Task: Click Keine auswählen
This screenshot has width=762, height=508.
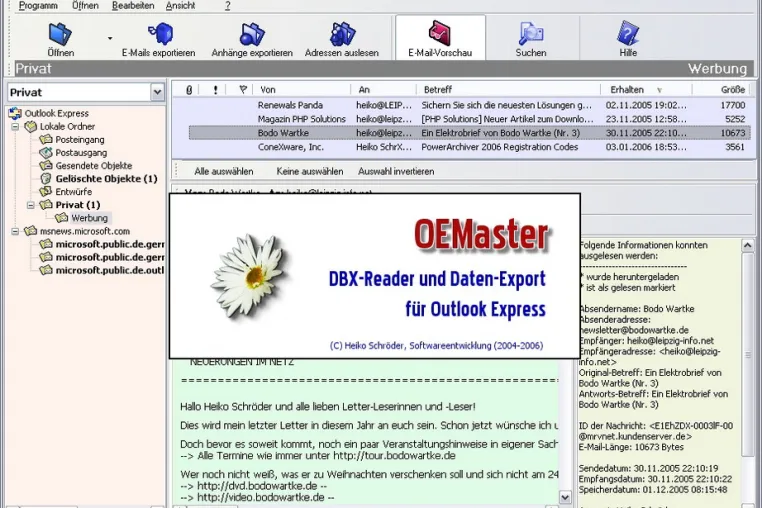Action: pos(310,172)
